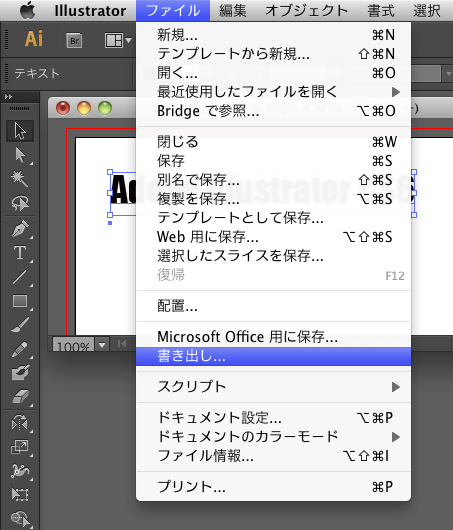This screenshot has width=453, height=530.
Task: Expand 最近使用したファイルを開く submenu
Action: [x=273, y=92]
